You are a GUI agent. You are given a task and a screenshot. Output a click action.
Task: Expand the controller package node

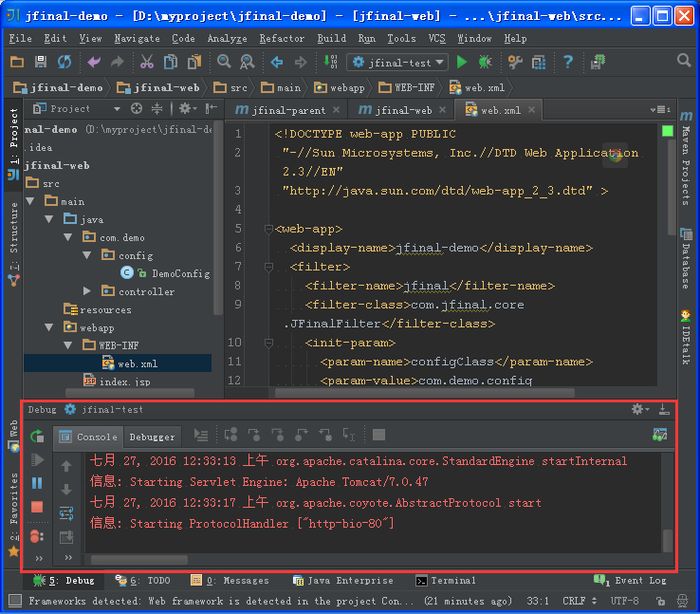tap(87, 291)
